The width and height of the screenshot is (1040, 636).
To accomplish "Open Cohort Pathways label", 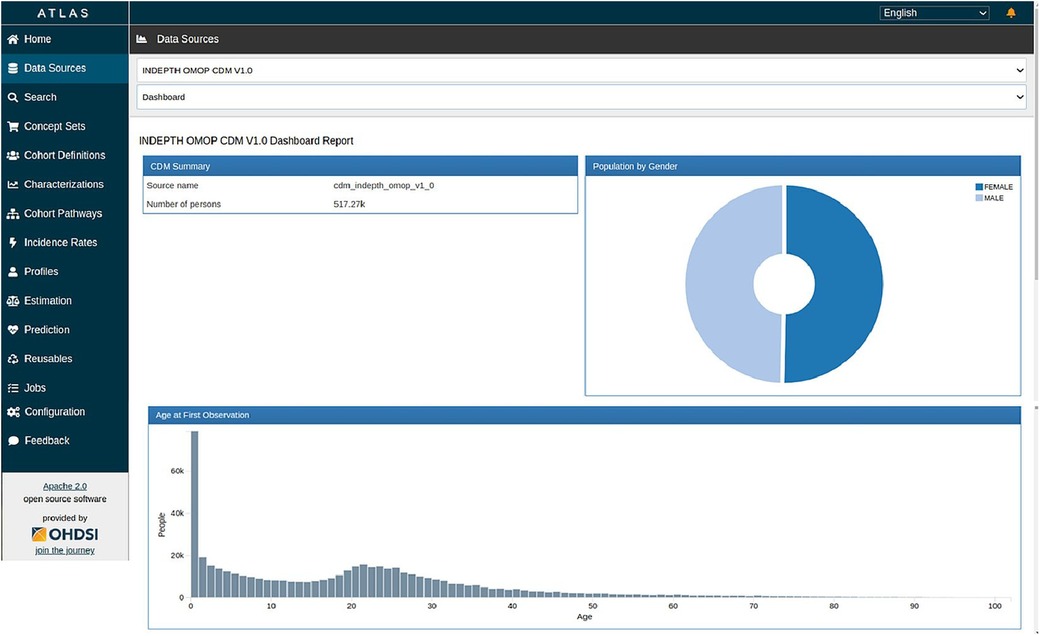I will pos(63,214).
